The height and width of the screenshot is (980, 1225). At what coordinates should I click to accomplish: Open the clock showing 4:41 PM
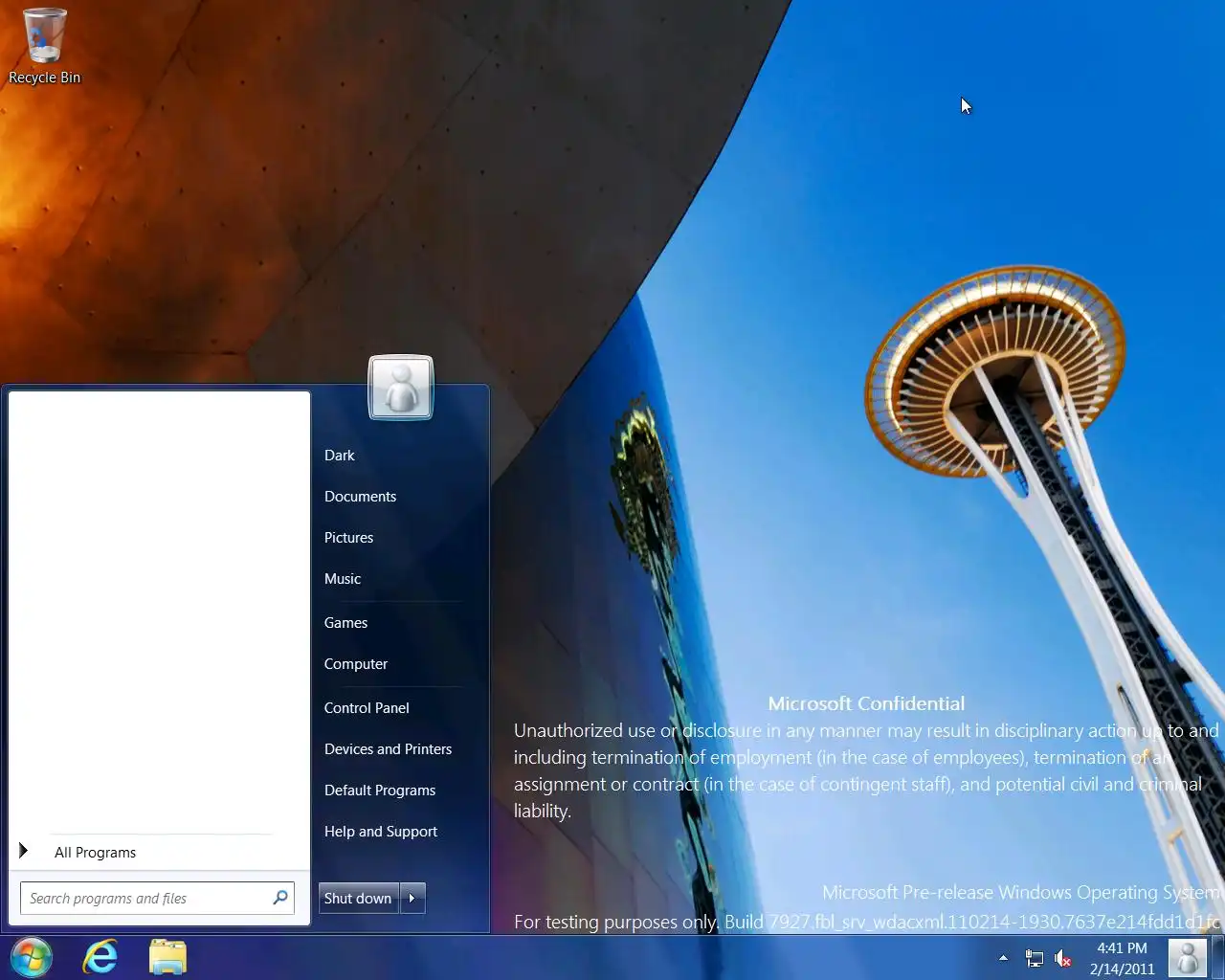(x=1122, y=958)
